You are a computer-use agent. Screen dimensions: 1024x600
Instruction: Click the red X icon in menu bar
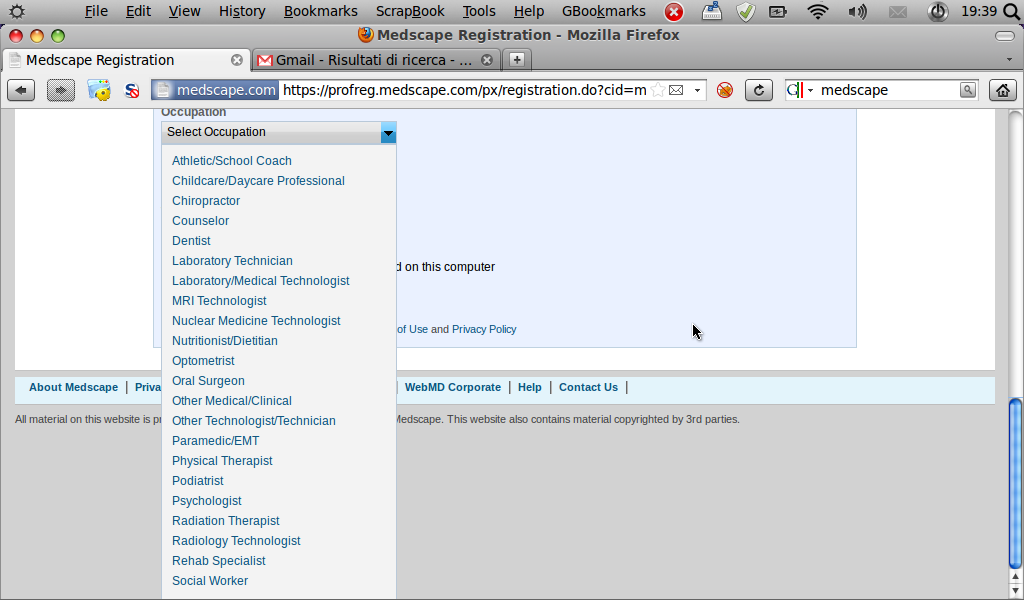[674, 12]
